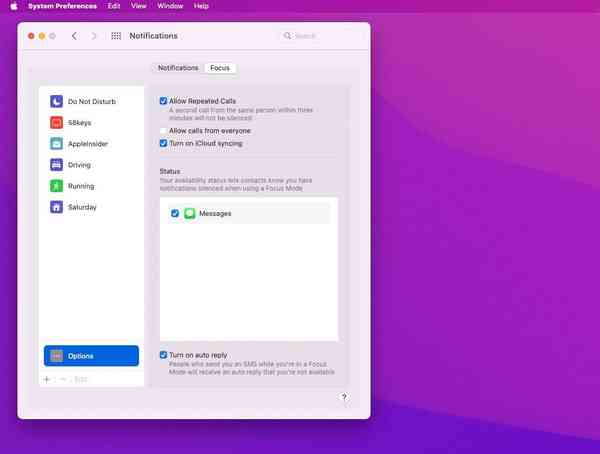This screenshot has width=600, height=454.
Task: Choose the 58keys focus icon
Action: pyautogui.click(x=57, y=122)
